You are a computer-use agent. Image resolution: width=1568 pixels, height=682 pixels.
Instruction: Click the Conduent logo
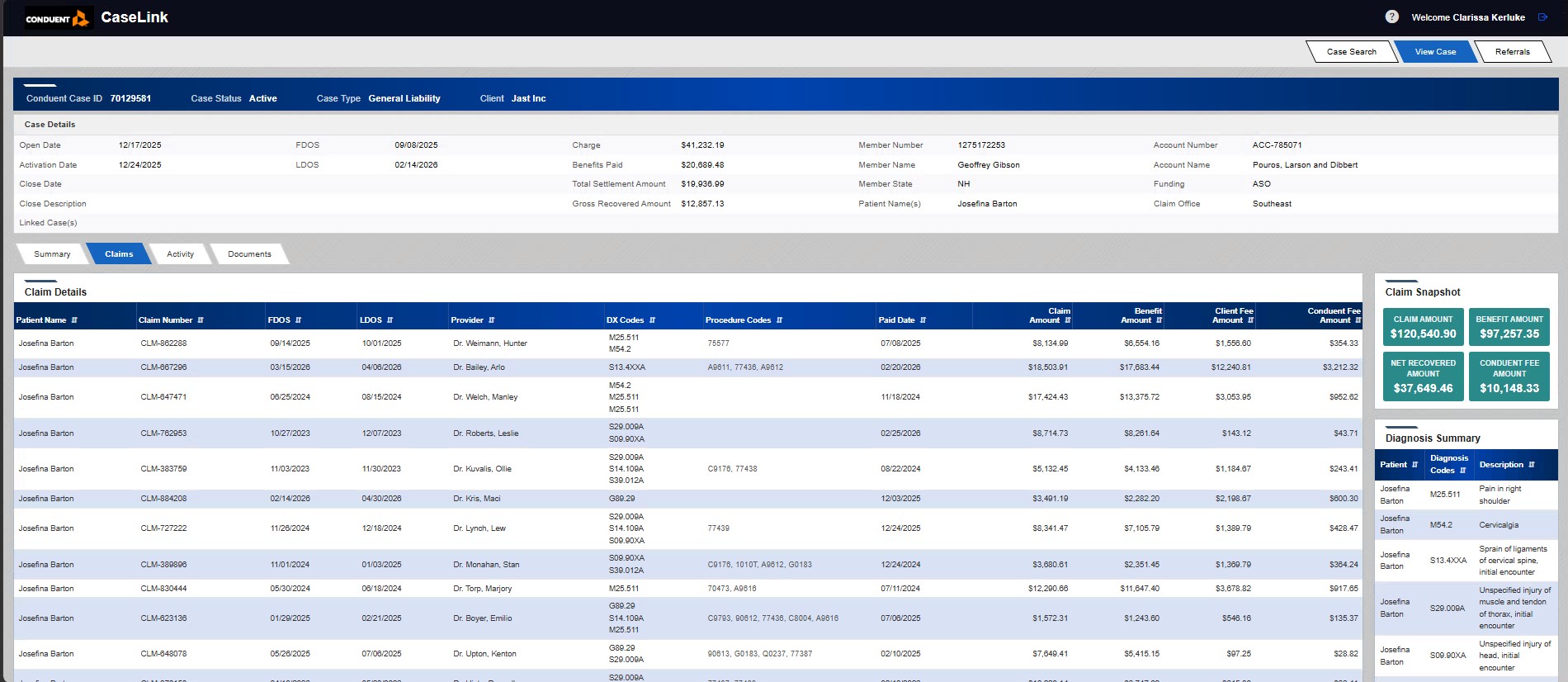tap(58, 18)
